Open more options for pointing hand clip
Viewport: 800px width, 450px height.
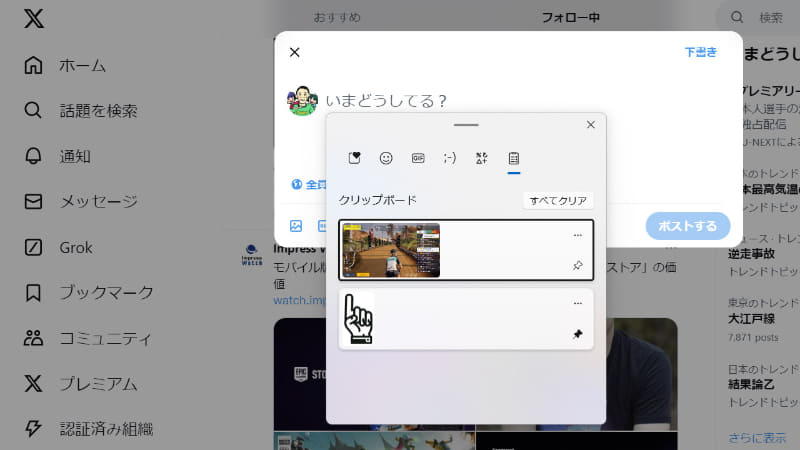pos(578,303)
